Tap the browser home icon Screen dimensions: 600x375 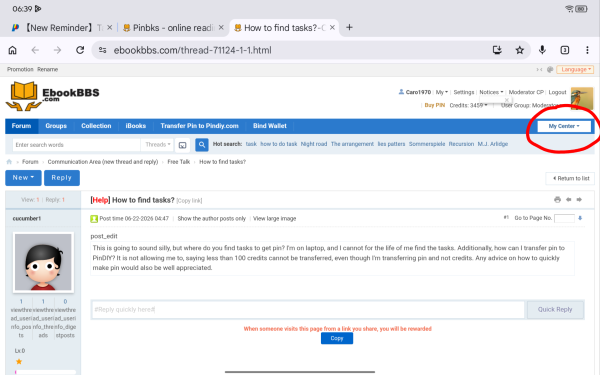pos(13,50)
